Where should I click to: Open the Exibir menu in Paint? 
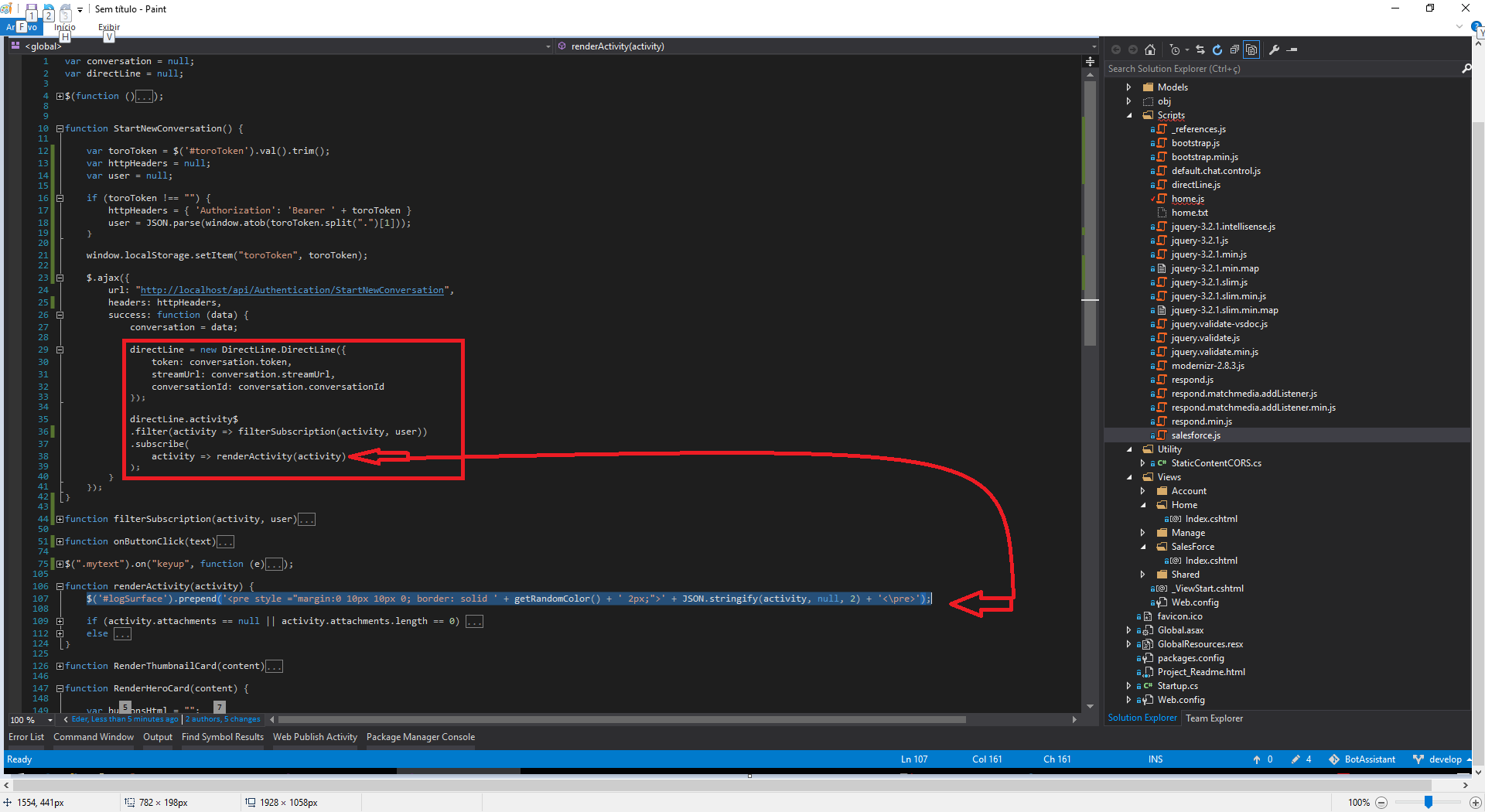click(x=108, y=26)
